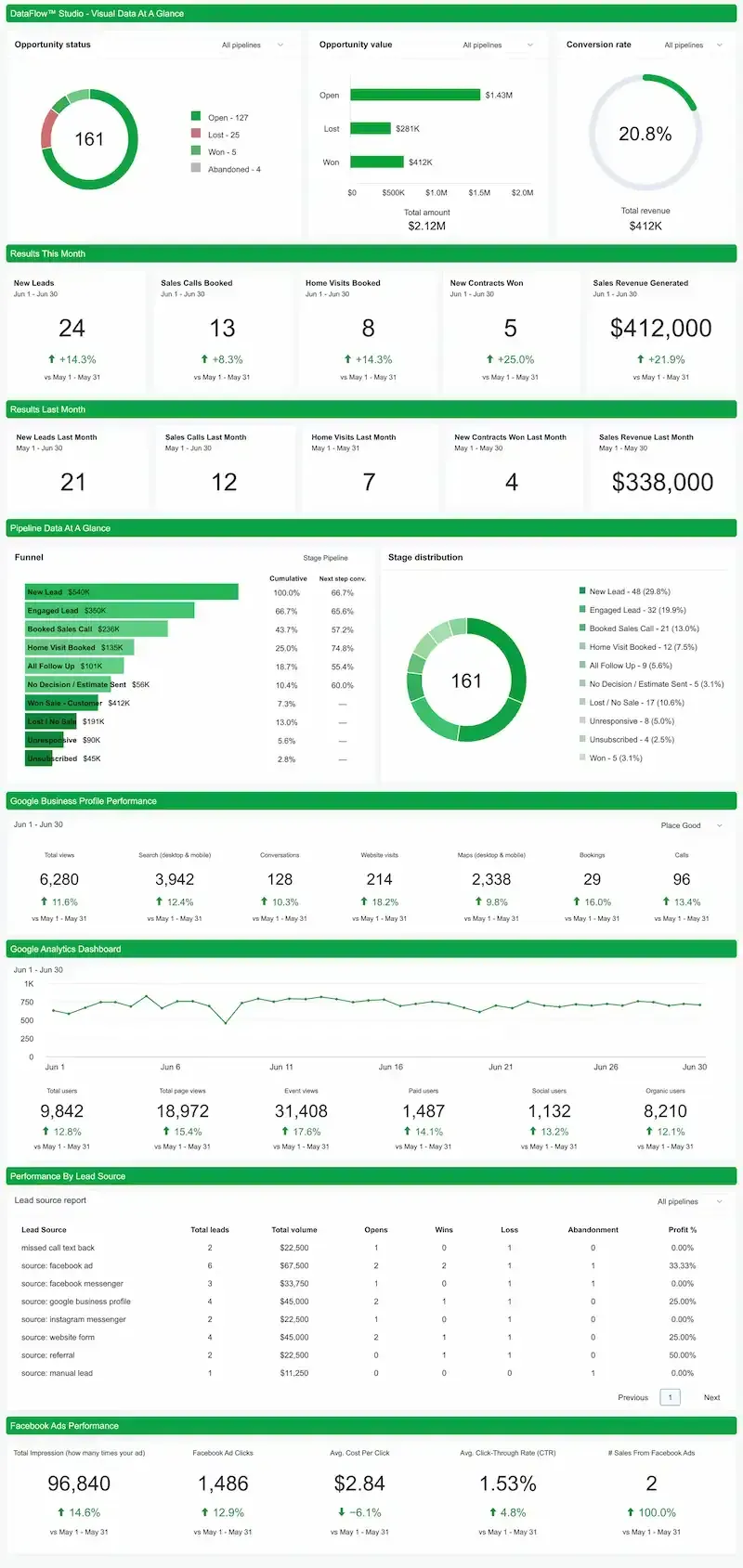Screen dimensions: 743x1568
Task: Click the arrow icon next to Calls 13.4%
Action: 666,901
